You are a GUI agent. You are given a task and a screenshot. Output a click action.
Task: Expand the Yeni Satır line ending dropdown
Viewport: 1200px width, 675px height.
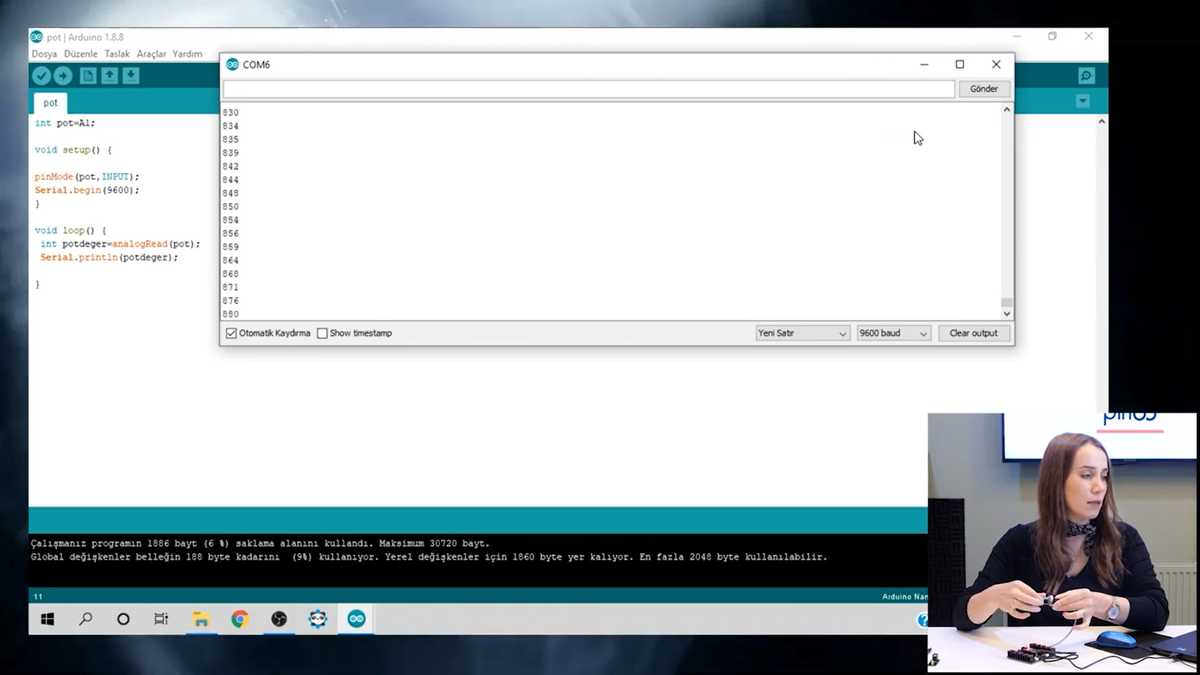(x=802, y=333)
